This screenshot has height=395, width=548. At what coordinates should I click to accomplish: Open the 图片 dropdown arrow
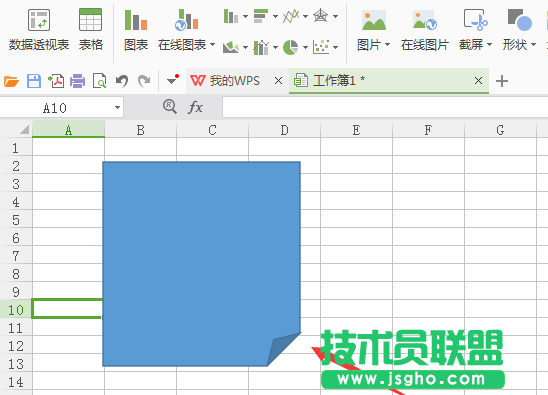click(x=387, y=44)
